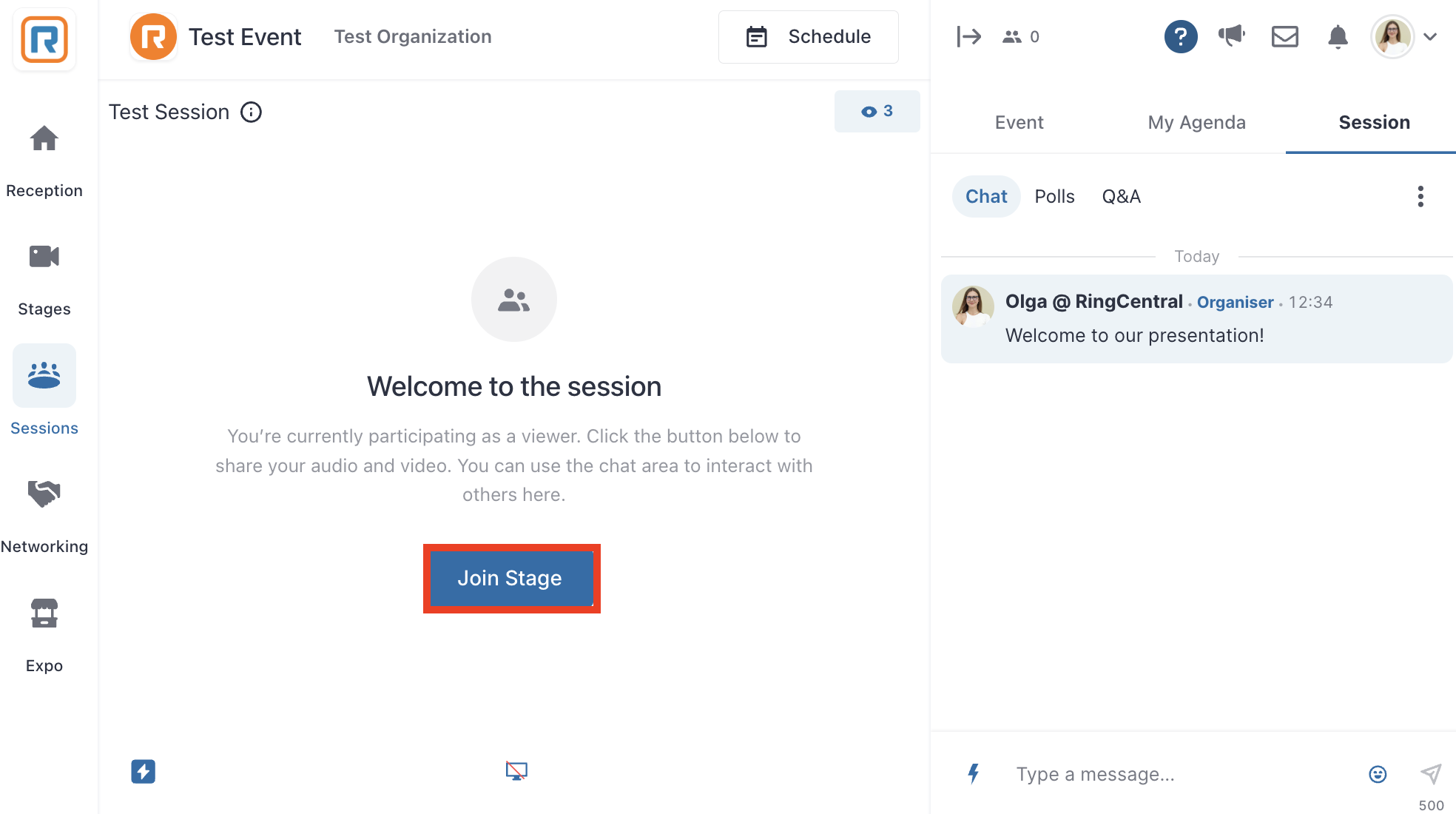Viewport: 1456px width, 814px height.
Task: Go to Reception in the sidebar
Action: pyautogui.click(x=44, y=161)
